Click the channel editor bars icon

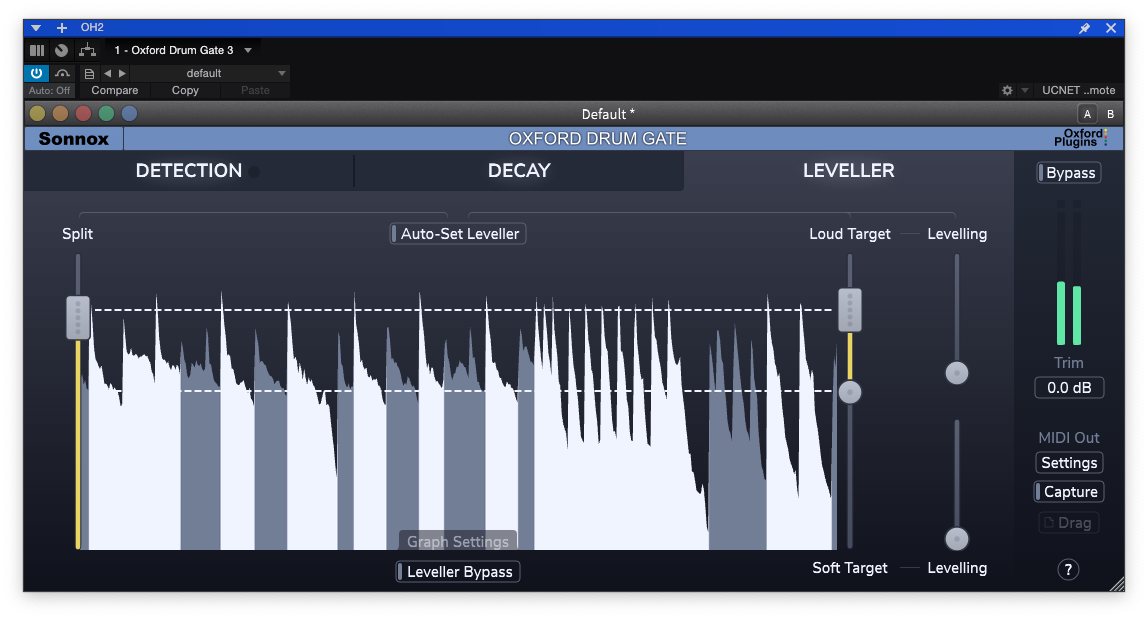[37, 51]
